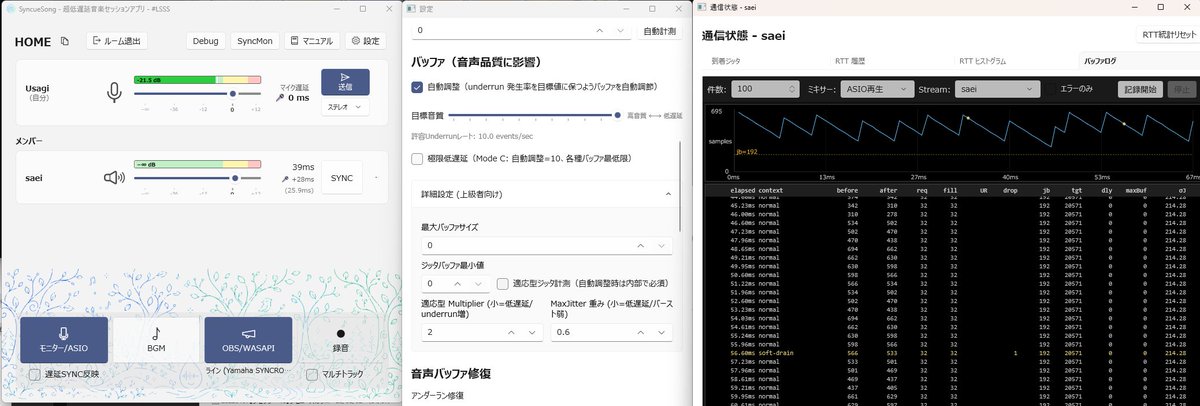Change the 件数 100 spinner

point(765,89)
